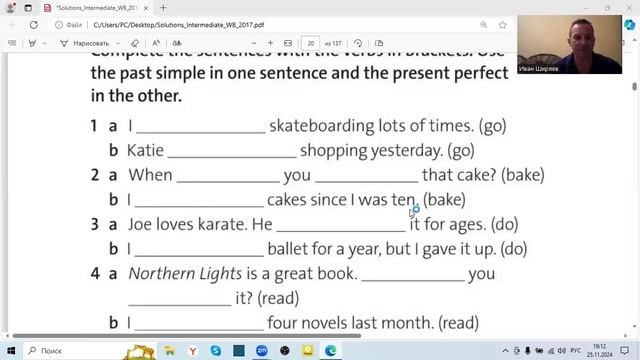Rotate the PDF page

pyautogui.click(x=358, y=43)
